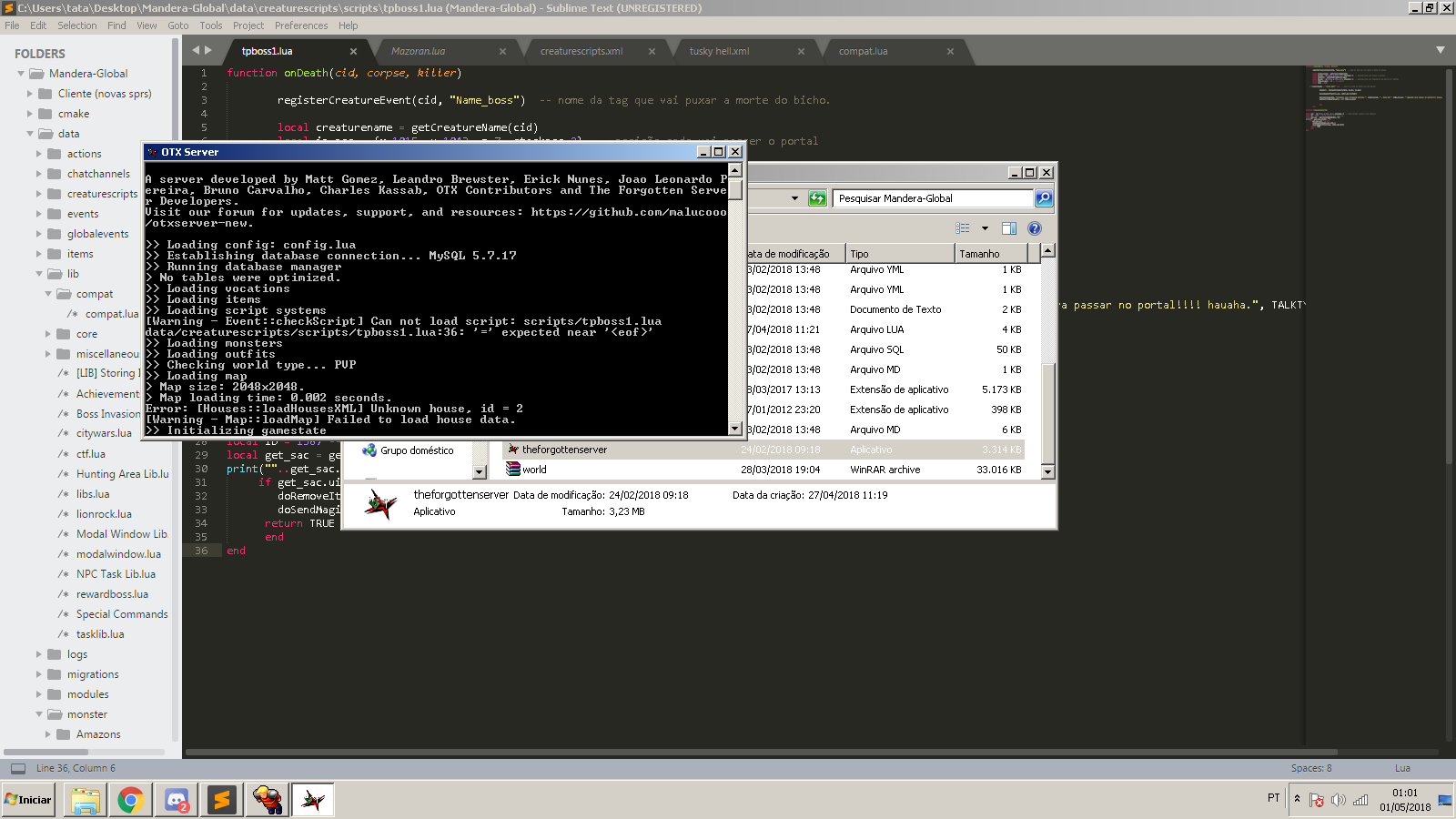Screen dimensions: 1456x819
Task: Click the Iniciar start button
Action: (28, 800)
